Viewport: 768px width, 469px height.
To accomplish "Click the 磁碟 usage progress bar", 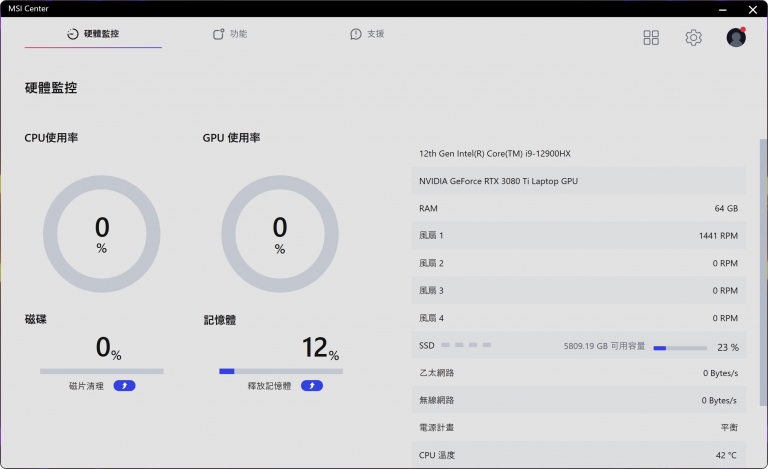I will [102, 372].
